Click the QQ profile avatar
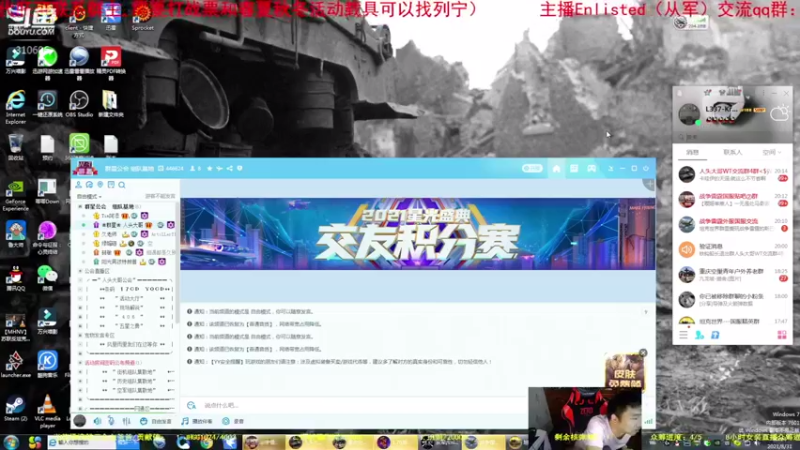Screen dimensions: 800x450 (x=689, y=113)
